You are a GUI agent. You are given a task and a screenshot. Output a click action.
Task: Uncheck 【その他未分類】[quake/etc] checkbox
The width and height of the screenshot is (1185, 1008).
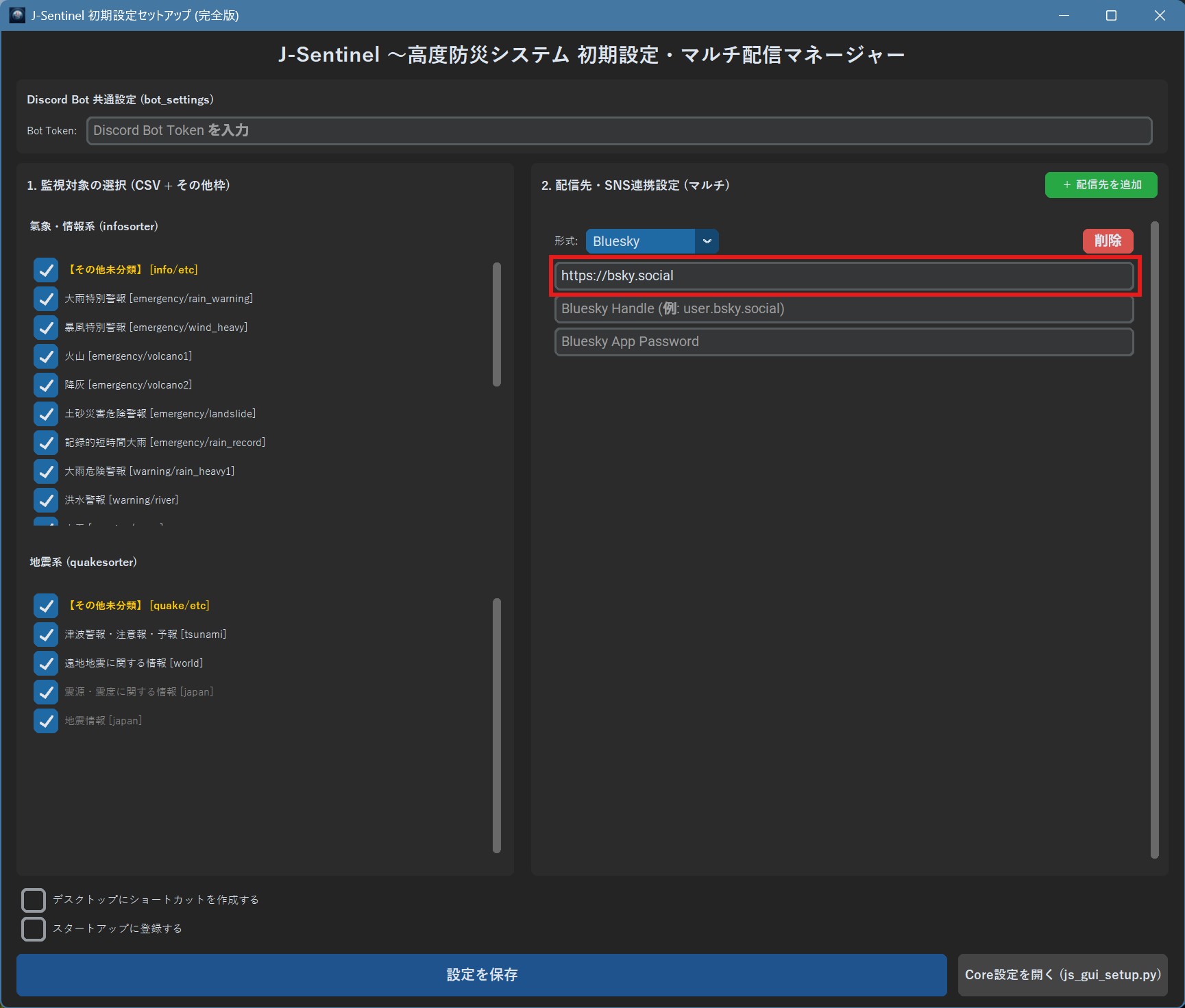tap(46, 606)
